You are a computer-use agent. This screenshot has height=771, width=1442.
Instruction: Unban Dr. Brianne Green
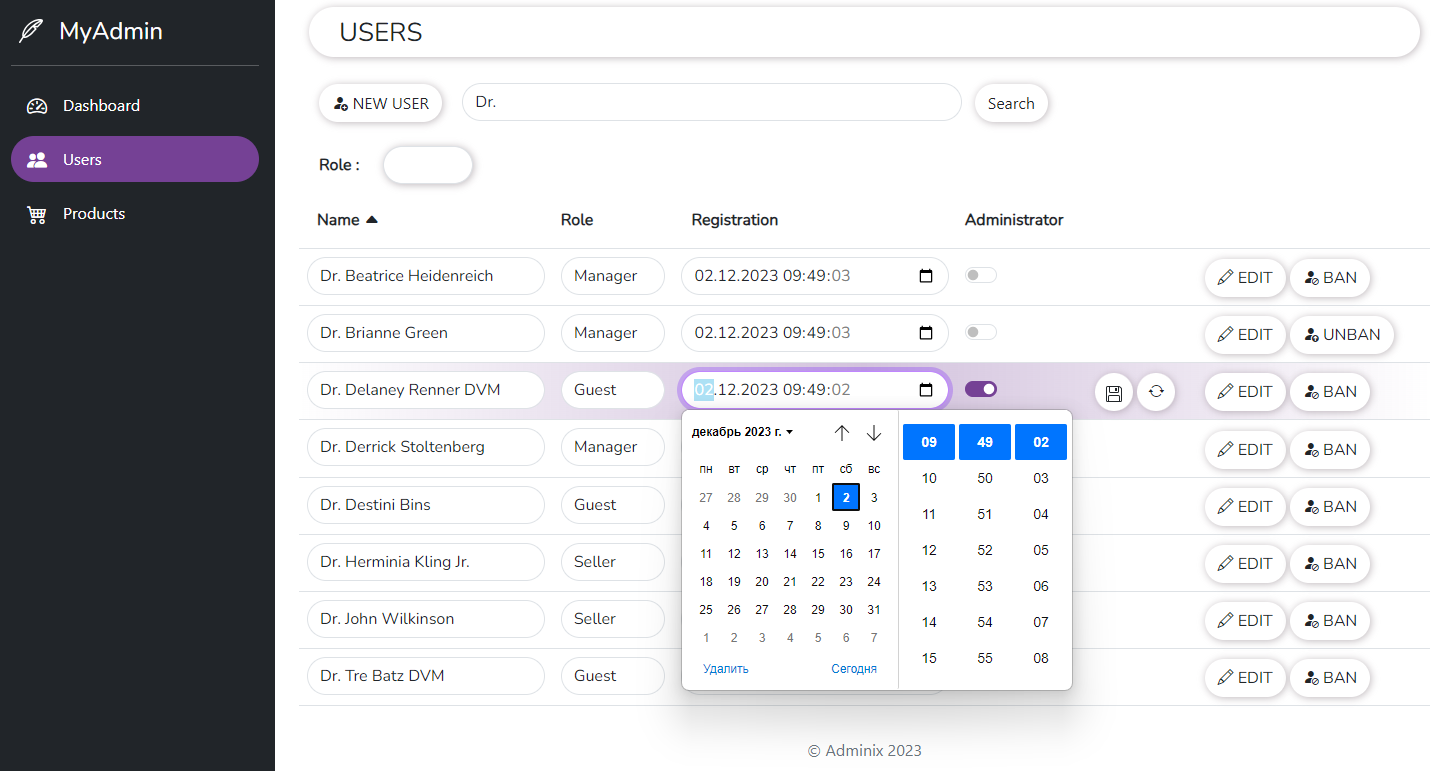coord(1342,335)
